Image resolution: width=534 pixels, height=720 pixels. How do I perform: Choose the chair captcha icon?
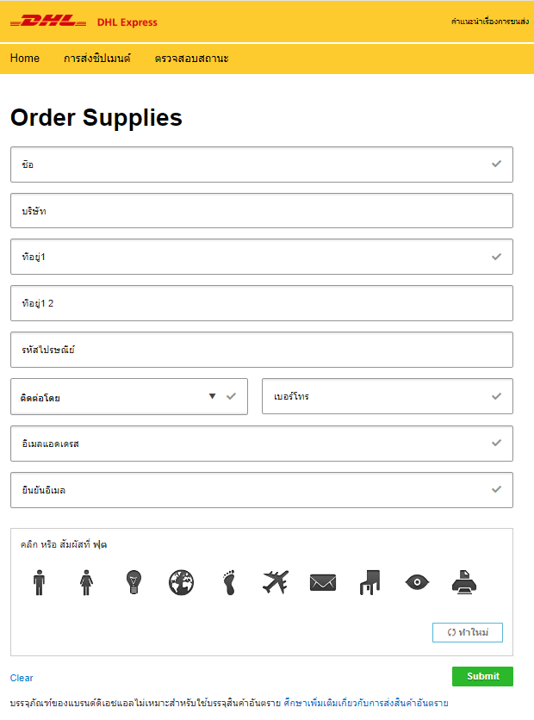(x=370, y=582)
